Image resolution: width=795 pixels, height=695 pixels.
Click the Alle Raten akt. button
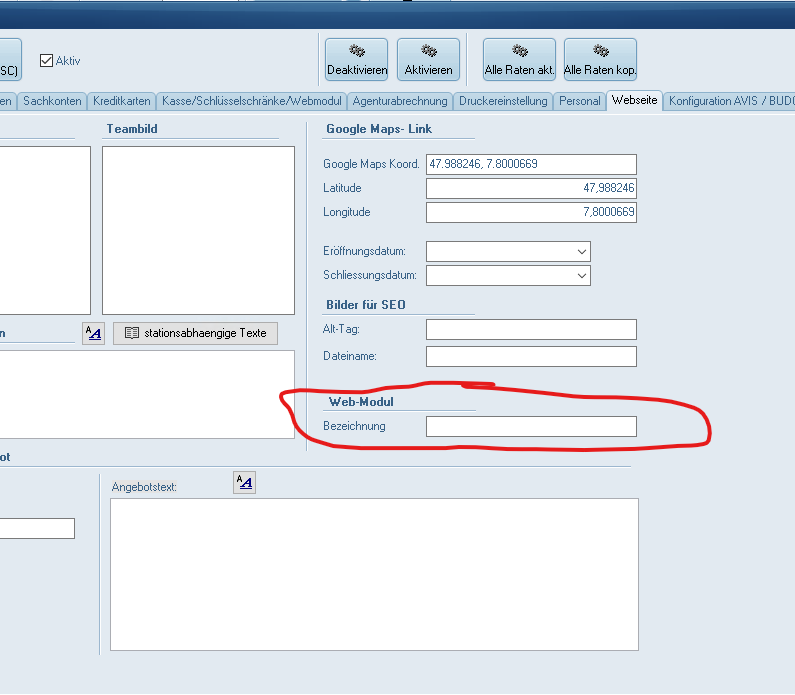coord(519,60)
